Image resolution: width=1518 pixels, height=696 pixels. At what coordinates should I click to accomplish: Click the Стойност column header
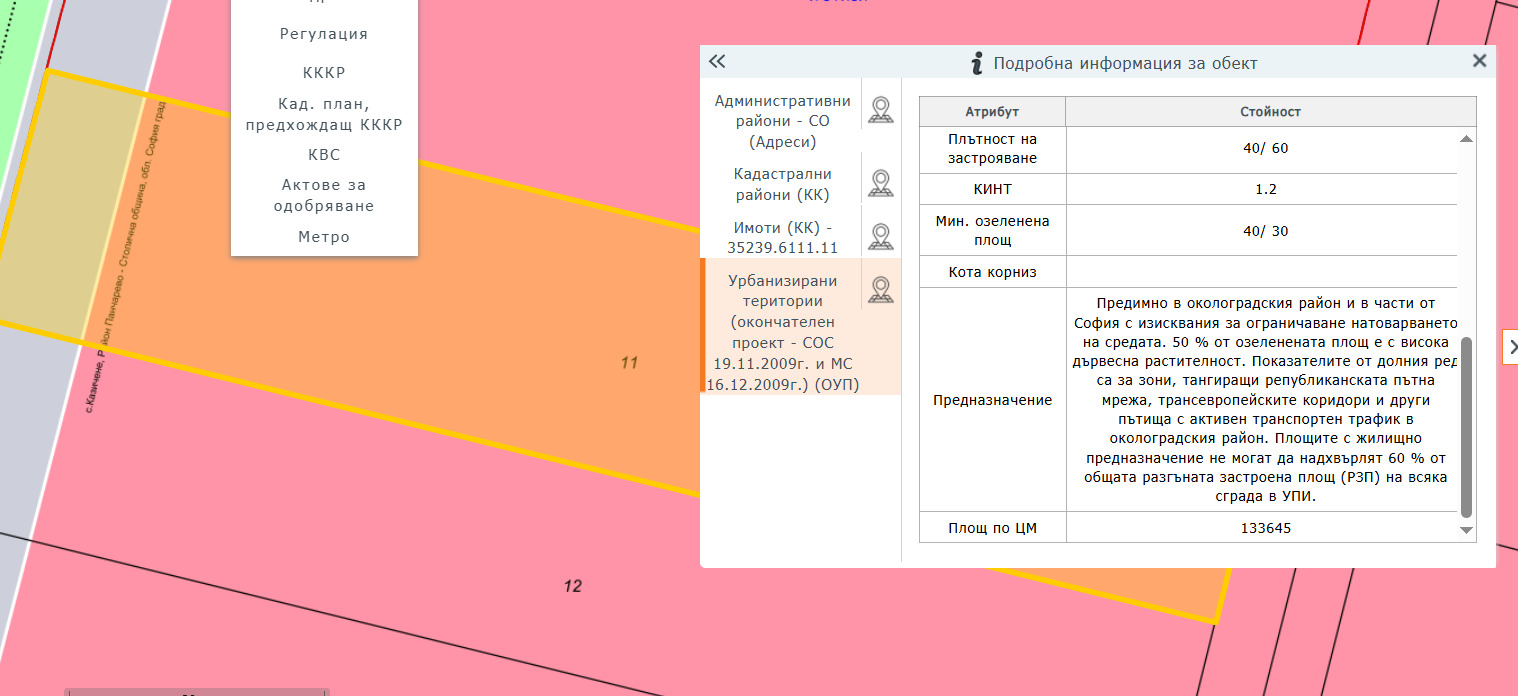tap(1271, 112)
